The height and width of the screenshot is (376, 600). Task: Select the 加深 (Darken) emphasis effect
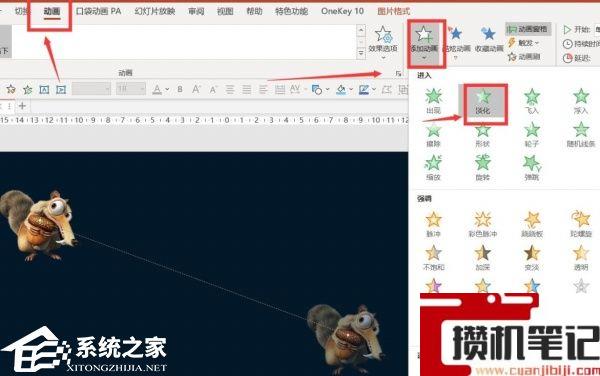click(x=483, y=257)
